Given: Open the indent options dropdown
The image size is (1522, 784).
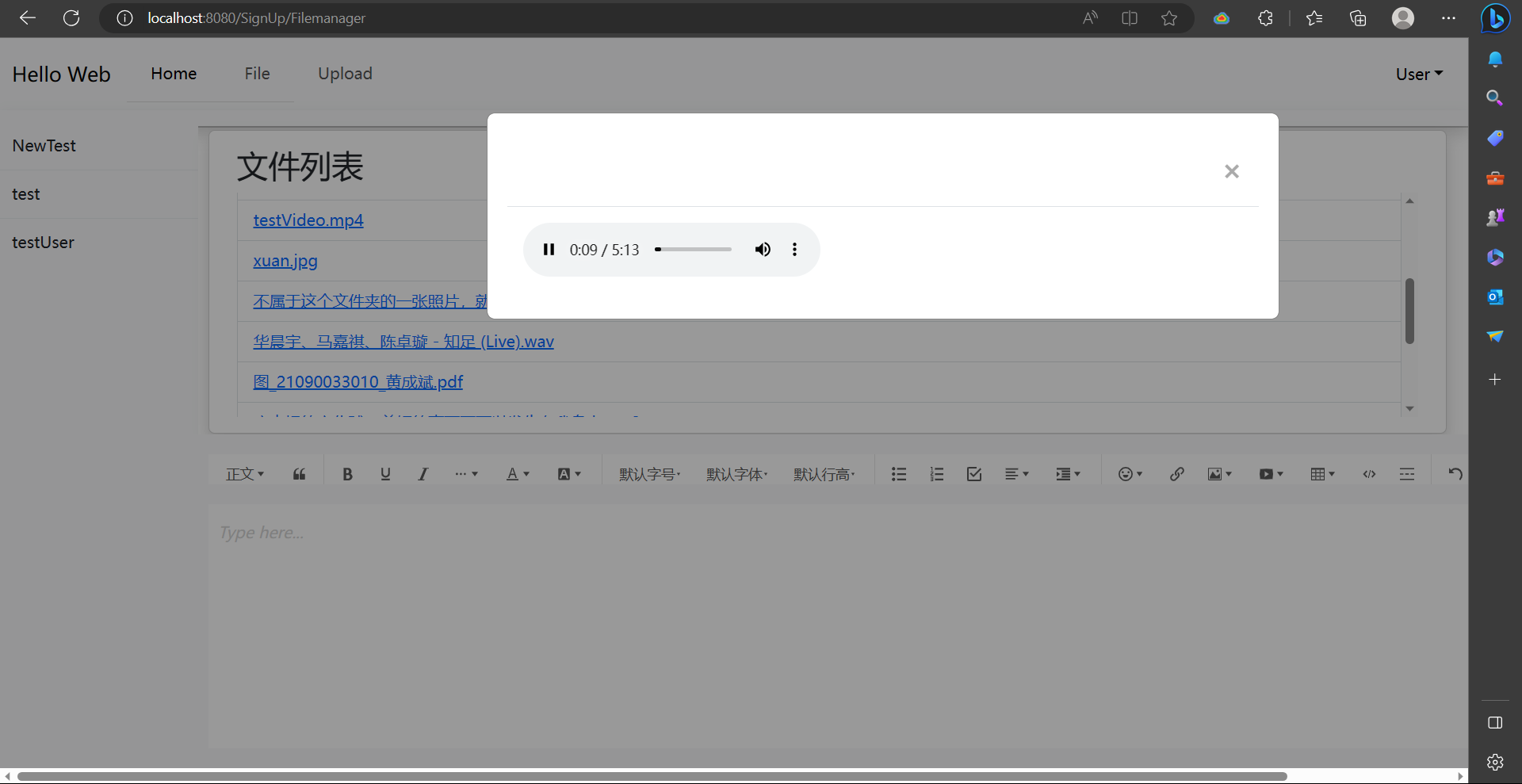Looking at the screenshot, I should pos(1068,474).
